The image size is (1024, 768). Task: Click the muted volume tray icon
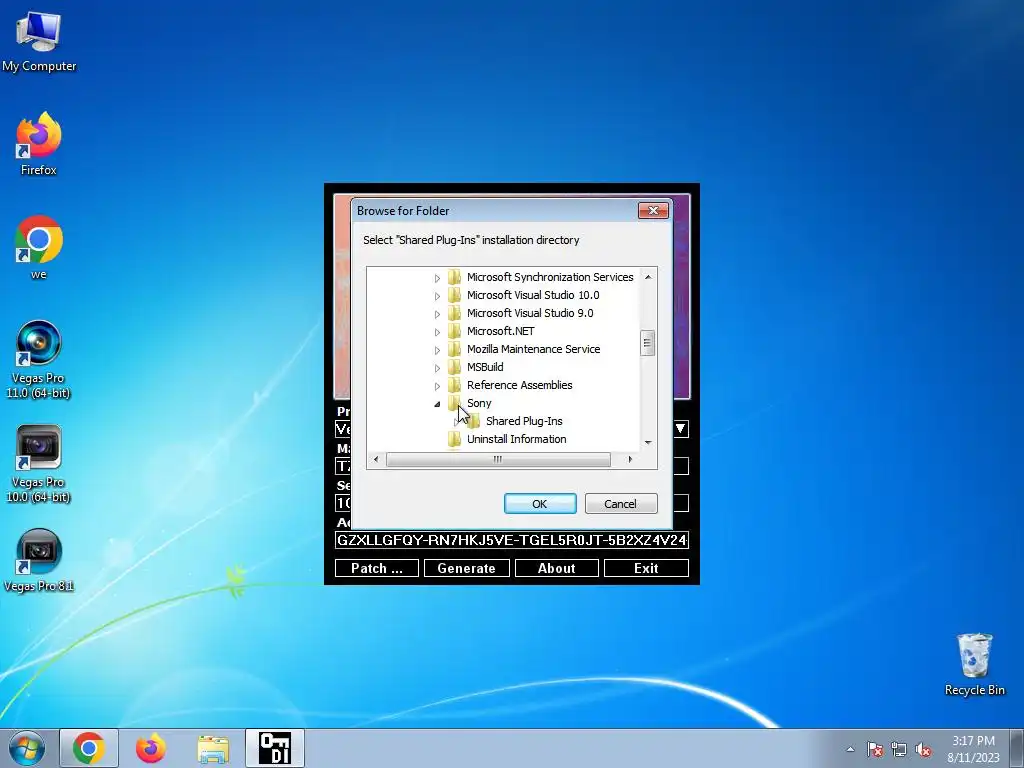(x=923, y=750)
